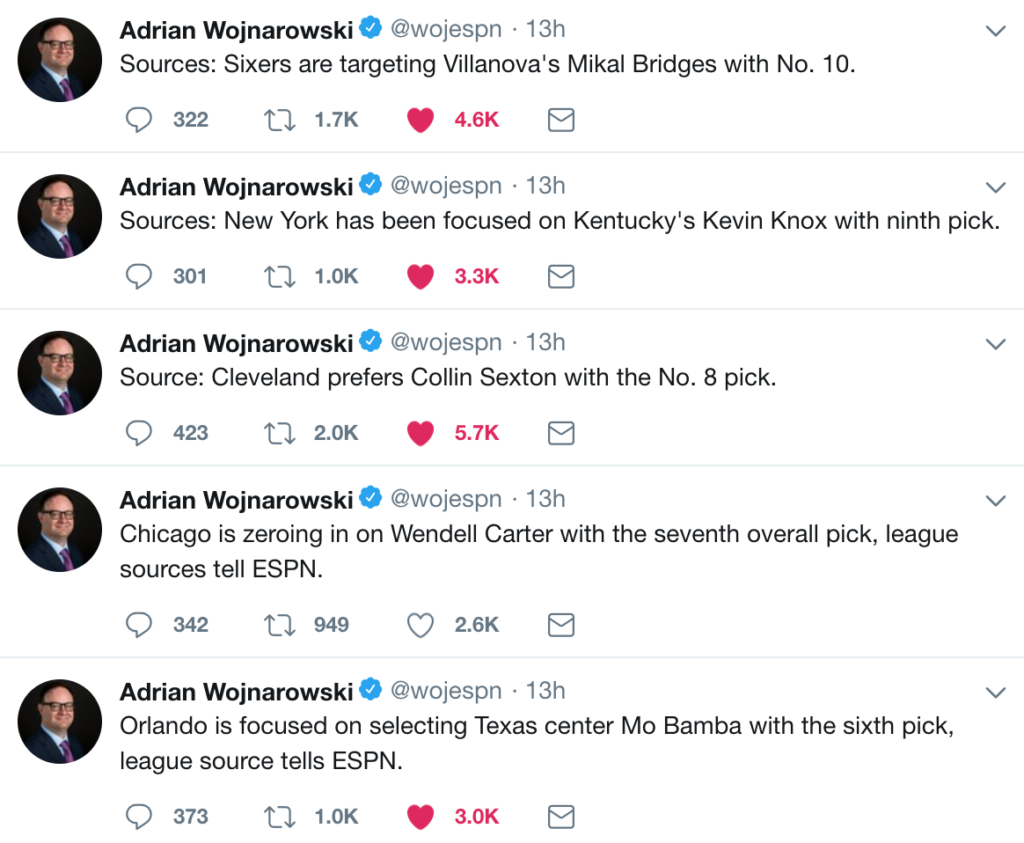This screenshot has height=843, width=1024.
Task: Open the Adrian Wojnarowski name on the Wendell Carter tweet
Action: 236,499
